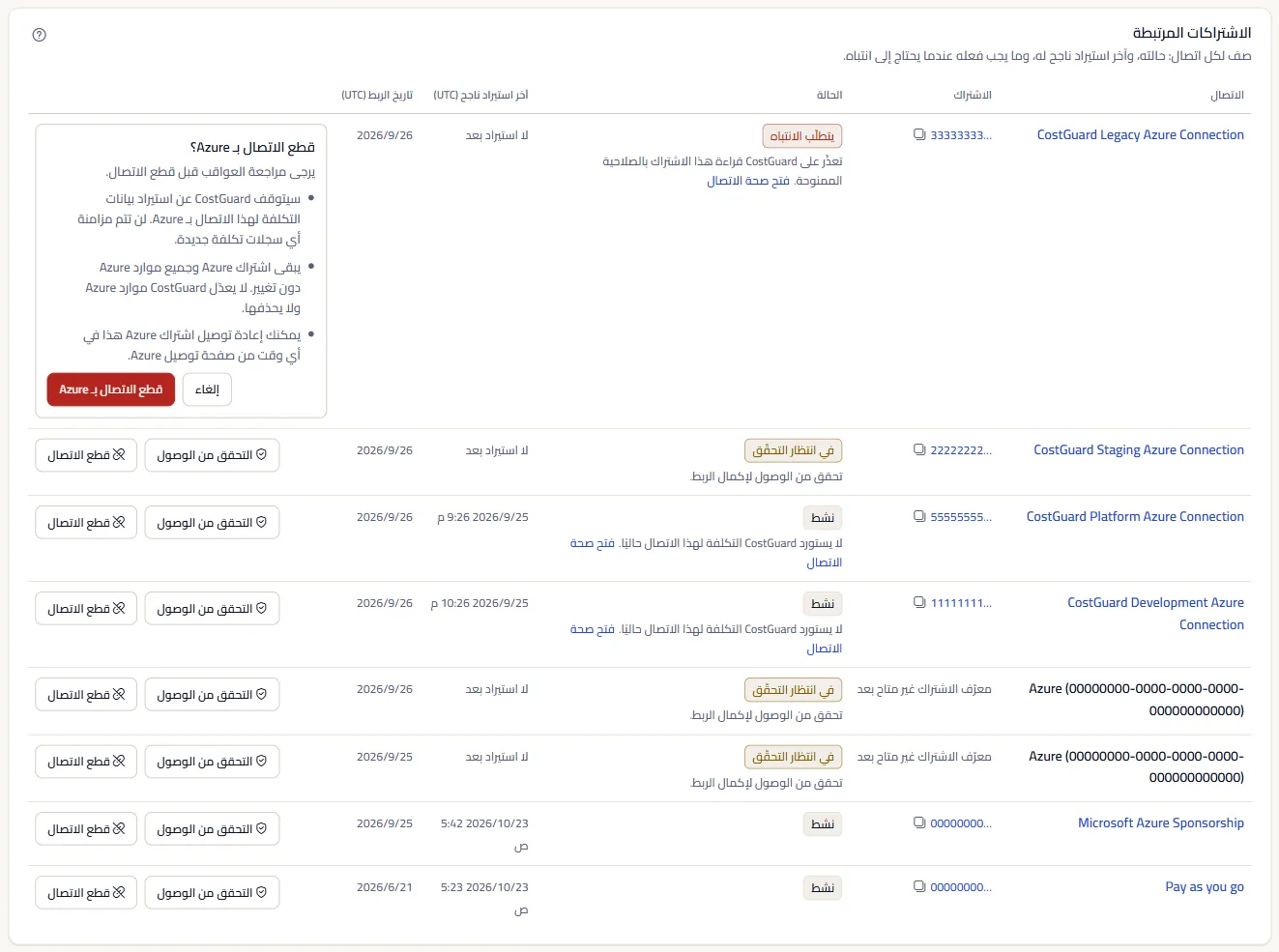Click copy icon in Microsoft Azure Sponsorship row
The image size is (1279, 952).
point(919,823)
